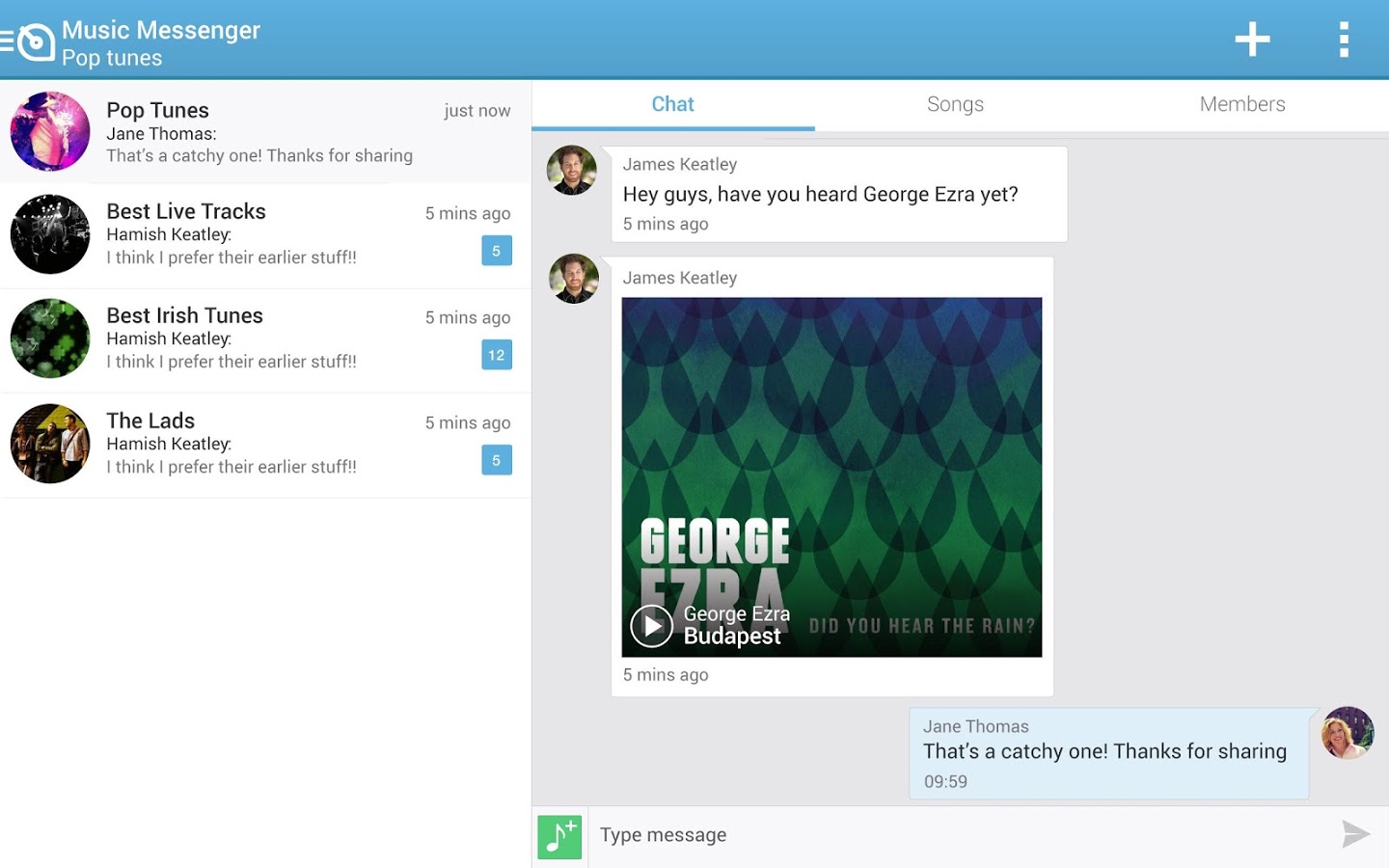Click the send message arrow

coord(1355,834)
